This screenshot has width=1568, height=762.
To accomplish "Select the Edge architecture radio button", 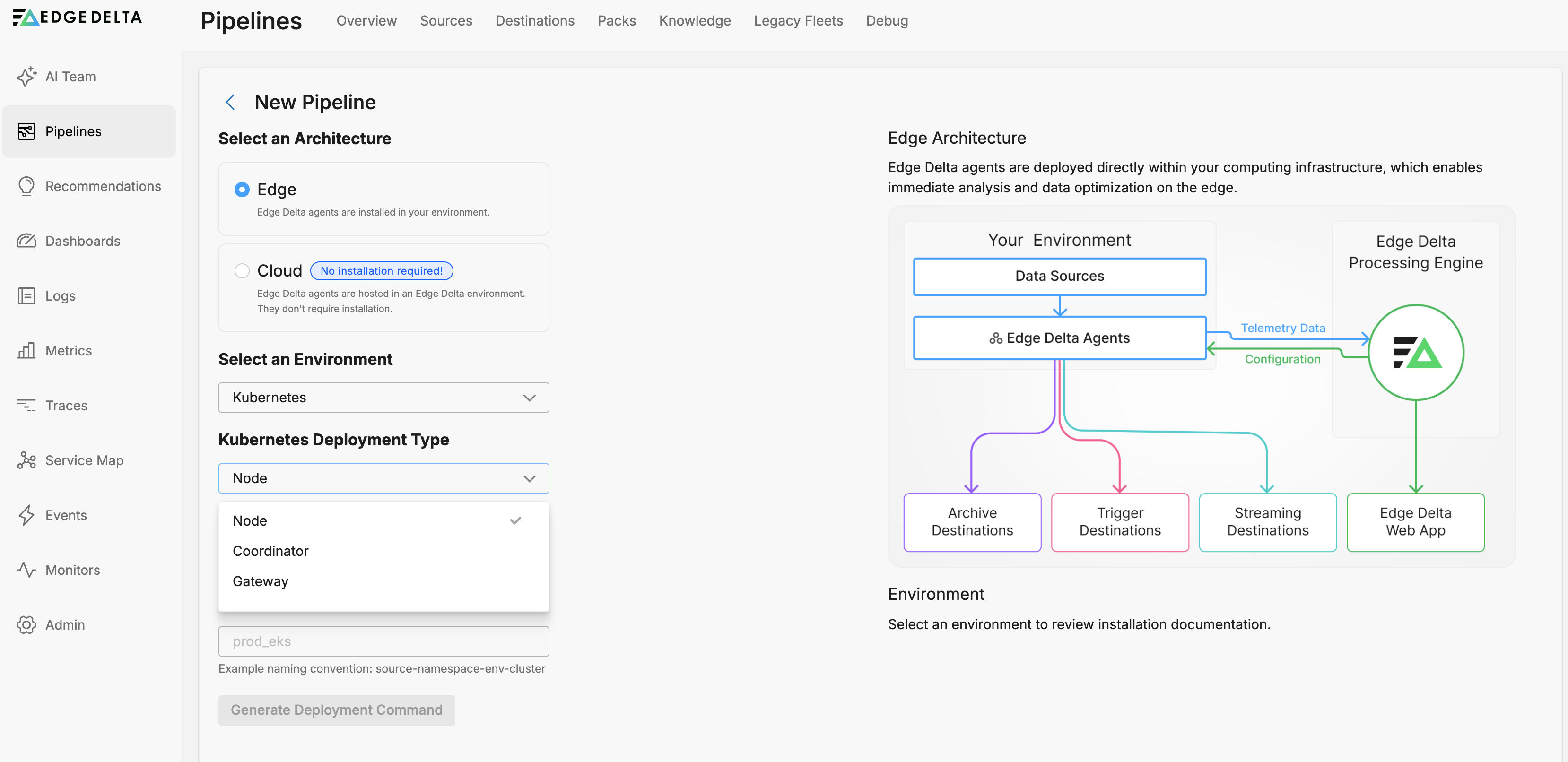I will [x=242, y=189].
